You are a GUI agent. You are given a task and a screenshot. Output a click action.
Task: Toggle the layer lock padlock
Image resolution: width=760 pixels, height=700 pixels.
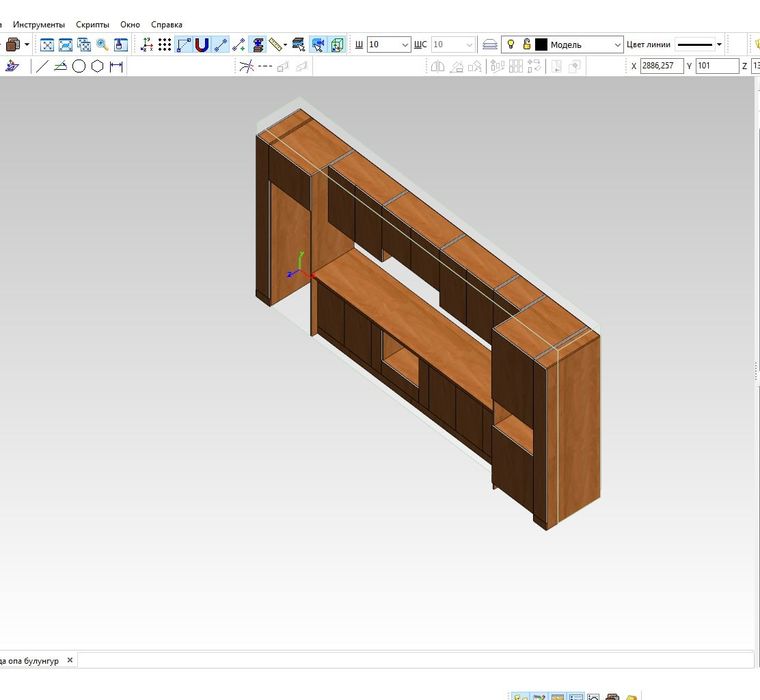(x=526, y=45)
